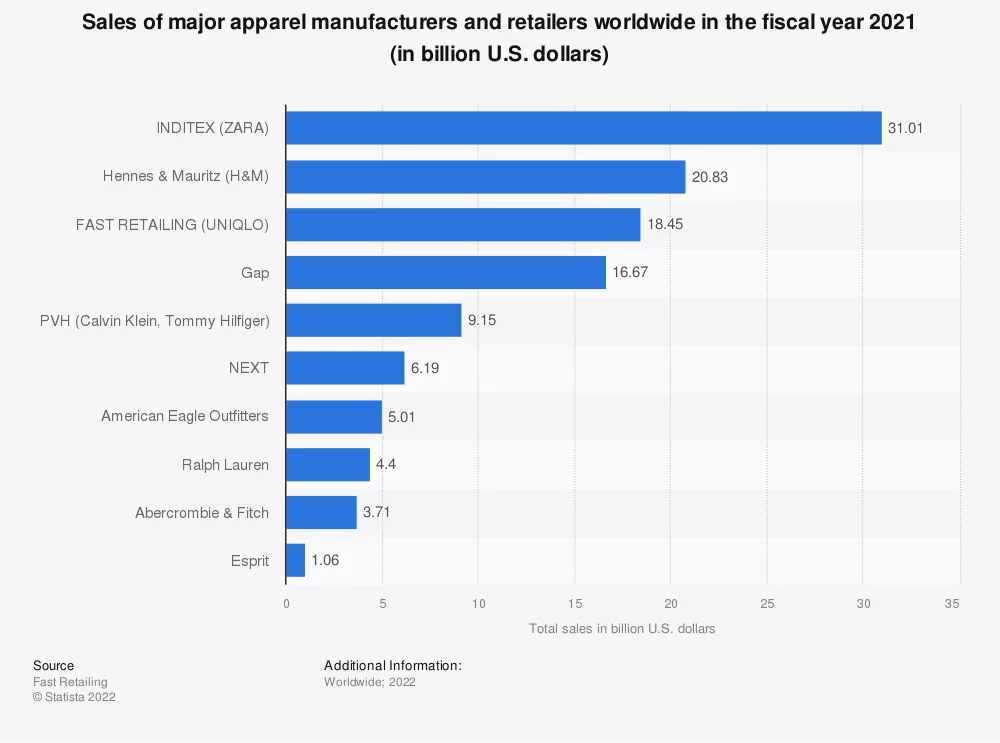Select the 'PVH (Calvin Klein, Tommy Hilfiger)' label
This screenshot has height=743, width=1000.
pos(154,321)
